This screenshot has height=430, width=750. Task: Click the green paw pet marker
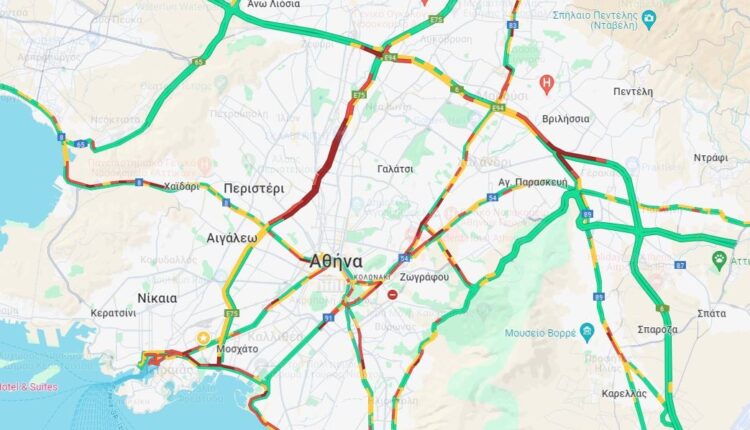coord(719,261)
